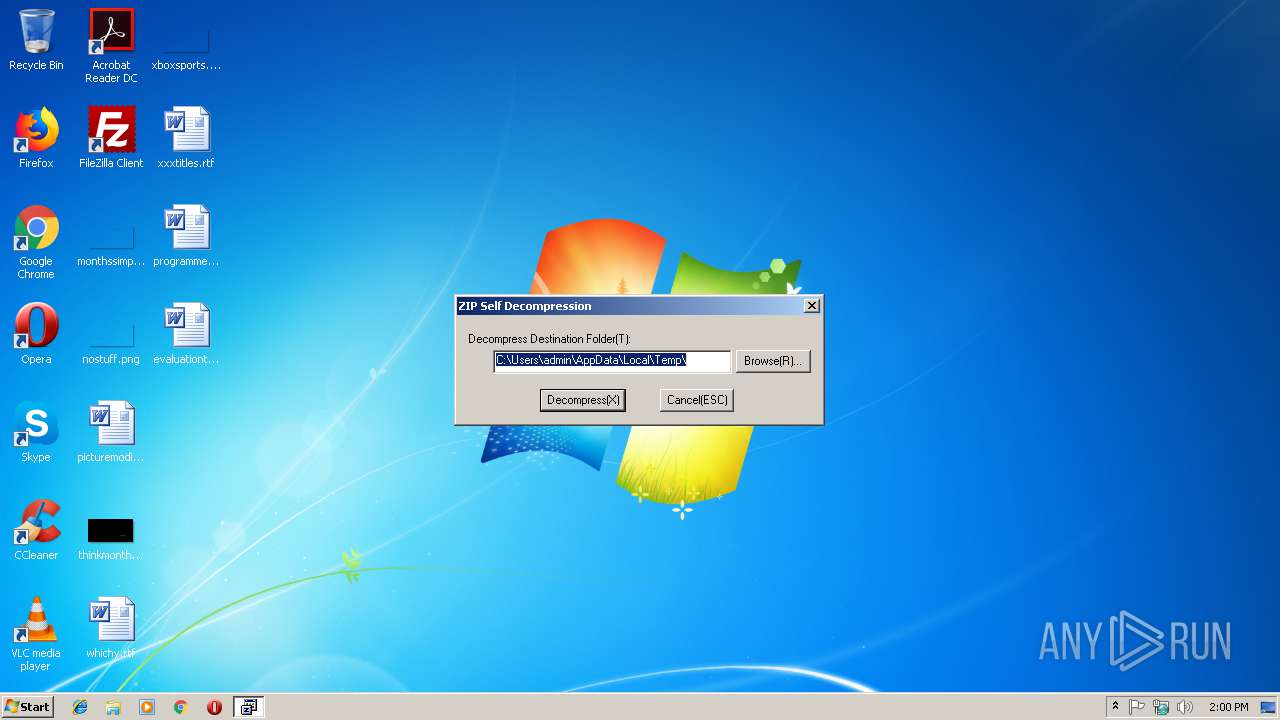This screenshot has height=720, width=1280.
Task: Click the Decompress(X) button
Action: 583,400
